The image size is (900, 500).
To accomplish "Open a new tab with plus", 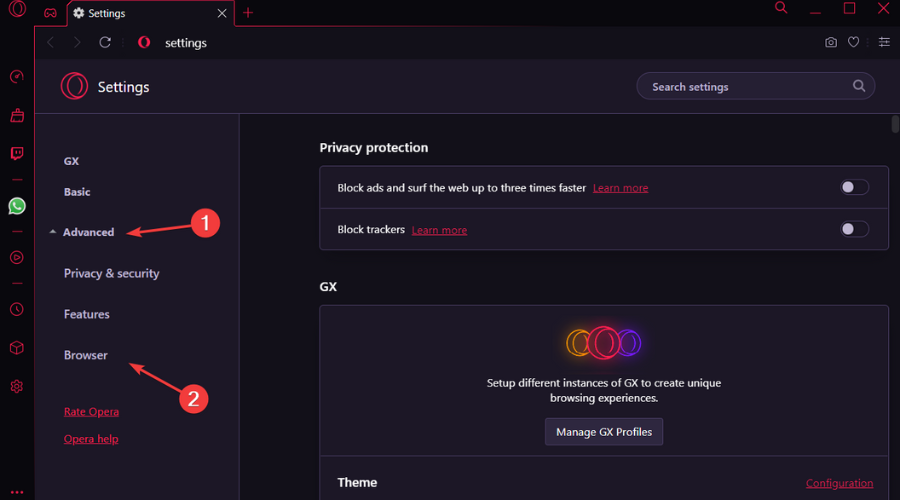I will coord(248,13).
